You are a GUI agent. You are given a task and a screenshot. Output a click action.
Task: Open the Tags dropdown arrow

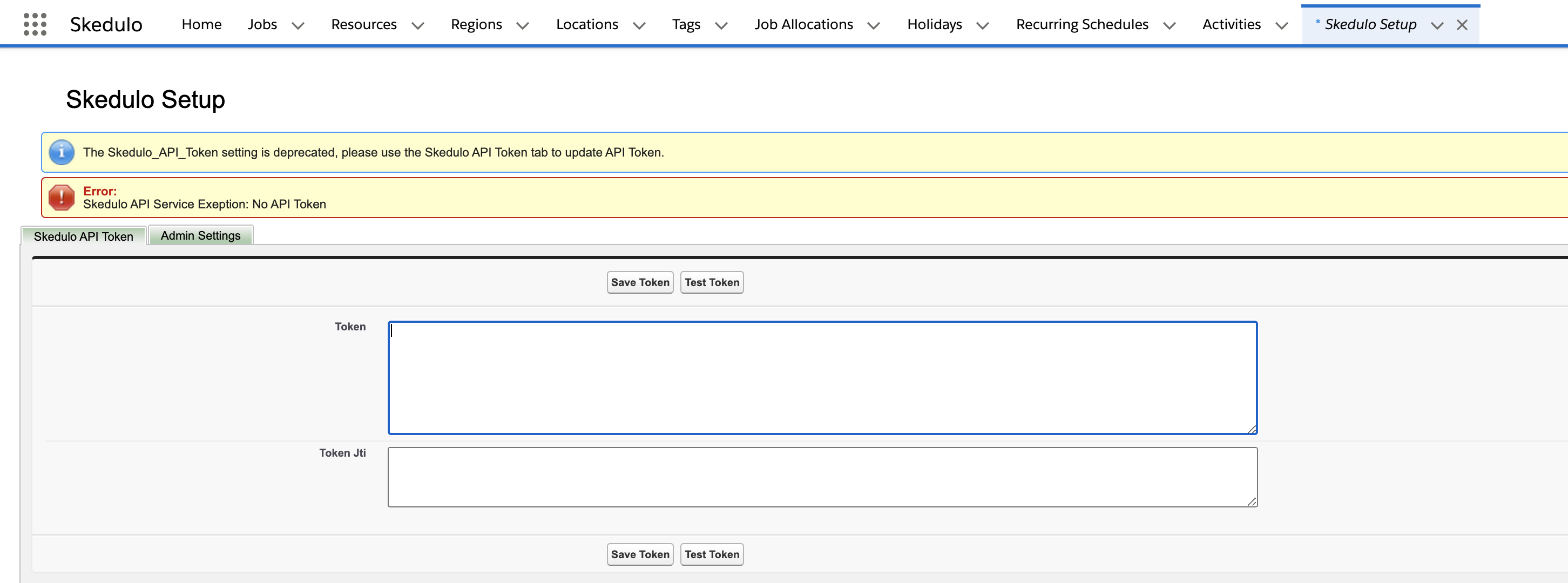[721, 25]
